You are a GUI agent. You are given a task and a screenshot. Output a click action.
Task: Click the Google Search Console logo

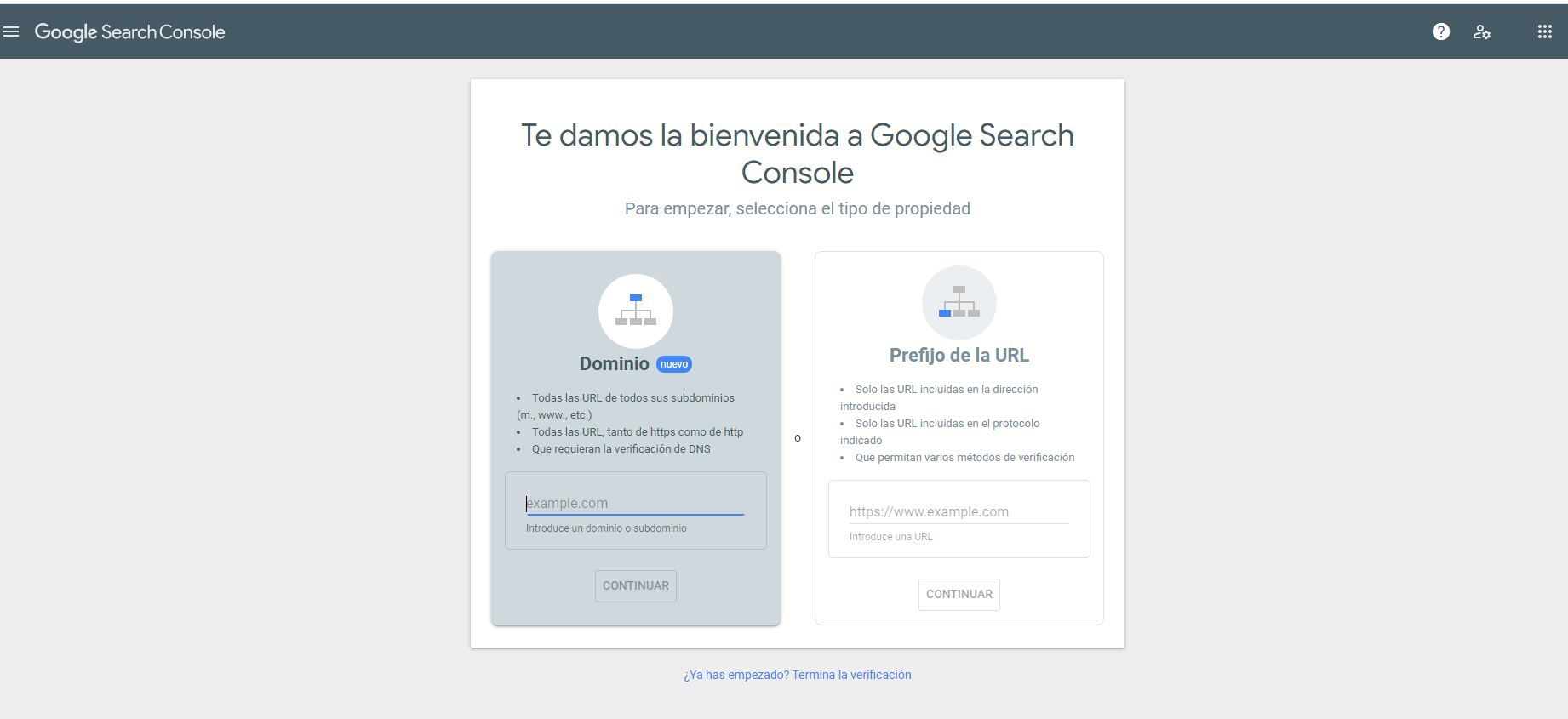(129, 32)
